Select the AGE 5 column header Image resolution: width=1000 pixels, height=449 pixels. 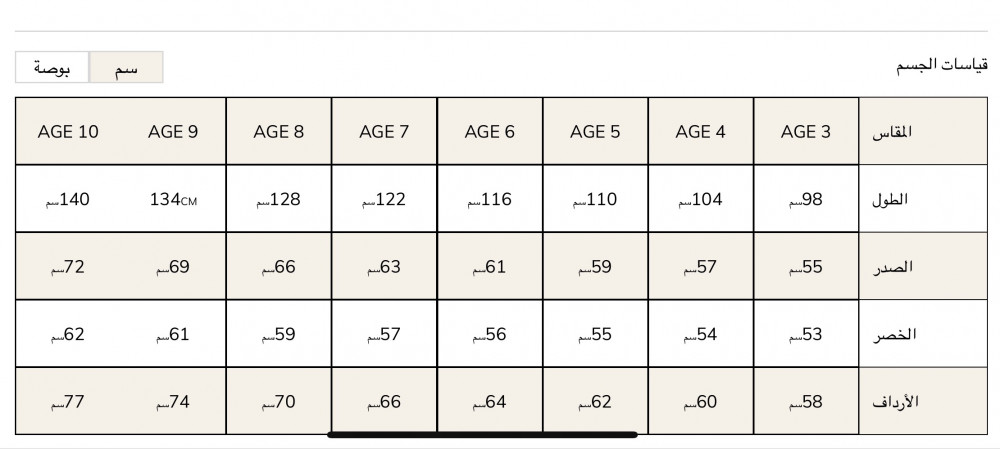[595, 131]
